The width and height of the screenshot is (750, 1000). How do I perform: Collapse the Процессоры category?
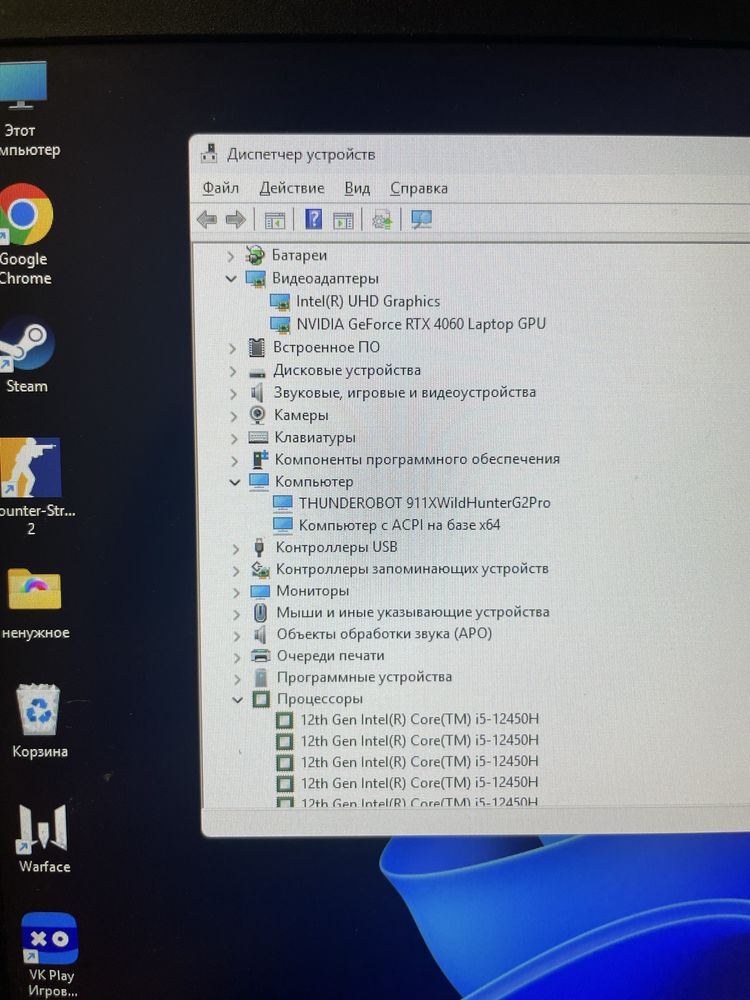(x=238, y=700)
